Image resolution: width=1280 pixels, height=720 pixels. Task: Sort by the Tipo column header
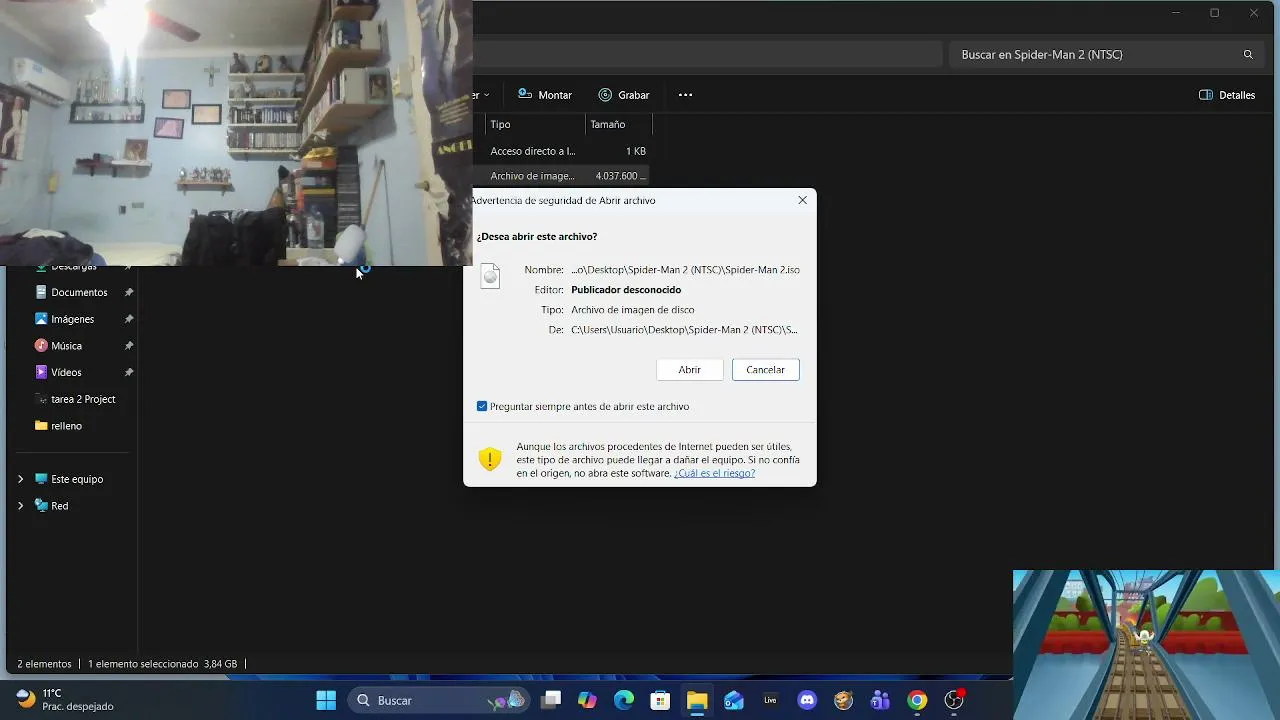point(535,124)
